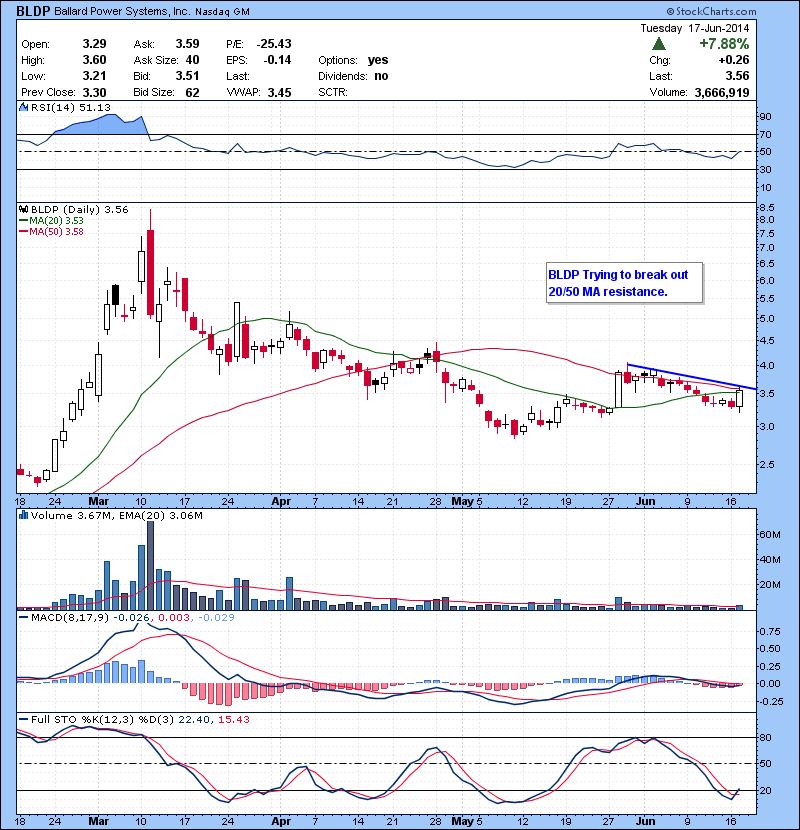Viewport: 800px width, 830px height.
Task: Click the 'Volume 3.67M, EMA(20) 3.06M' legend
Action: [x=116, y=515]
